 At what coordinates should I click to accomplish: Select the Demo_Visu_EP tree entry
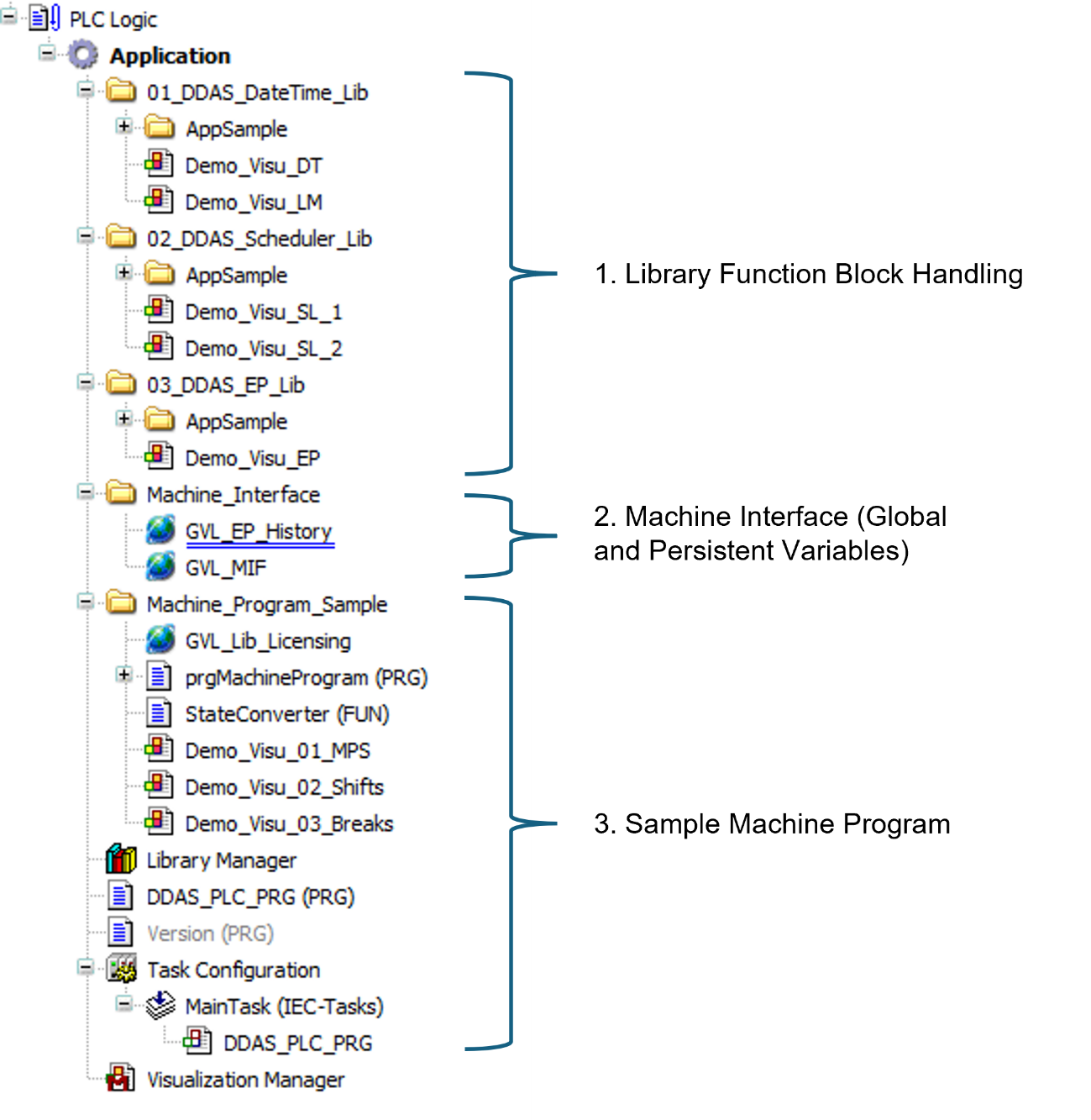click(x=253, y=458)
